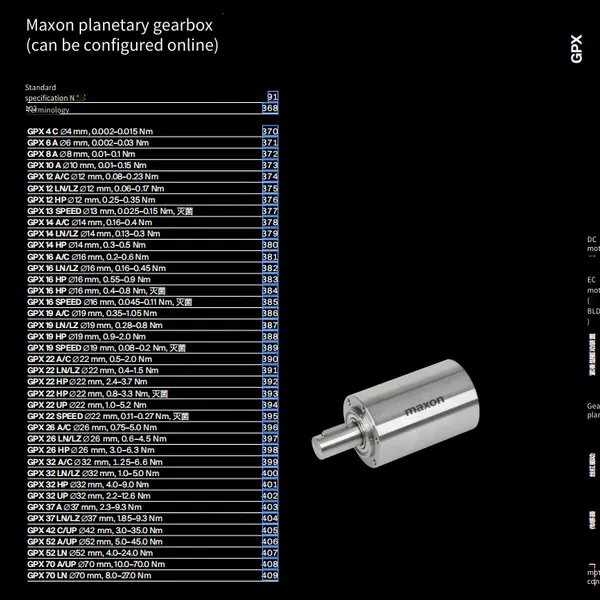Open page 384 for sterilizable GPX 16 HP
This screenshot has width=600, height=600.
(270, 290)
